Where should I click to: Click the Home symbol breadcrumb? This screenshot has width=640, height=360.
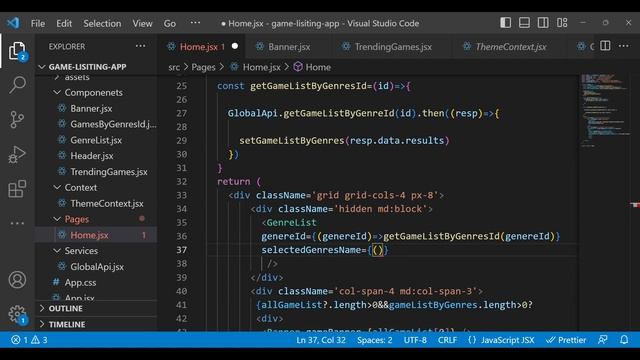point(312,67)
